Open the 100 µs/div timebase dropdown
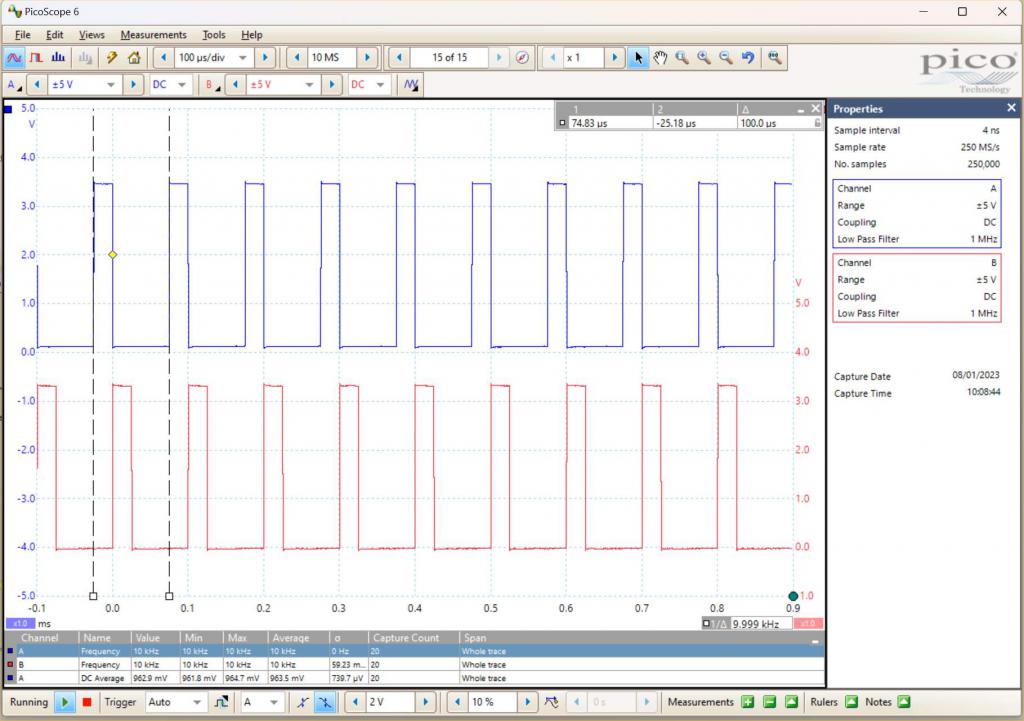 tap(243, 58)
